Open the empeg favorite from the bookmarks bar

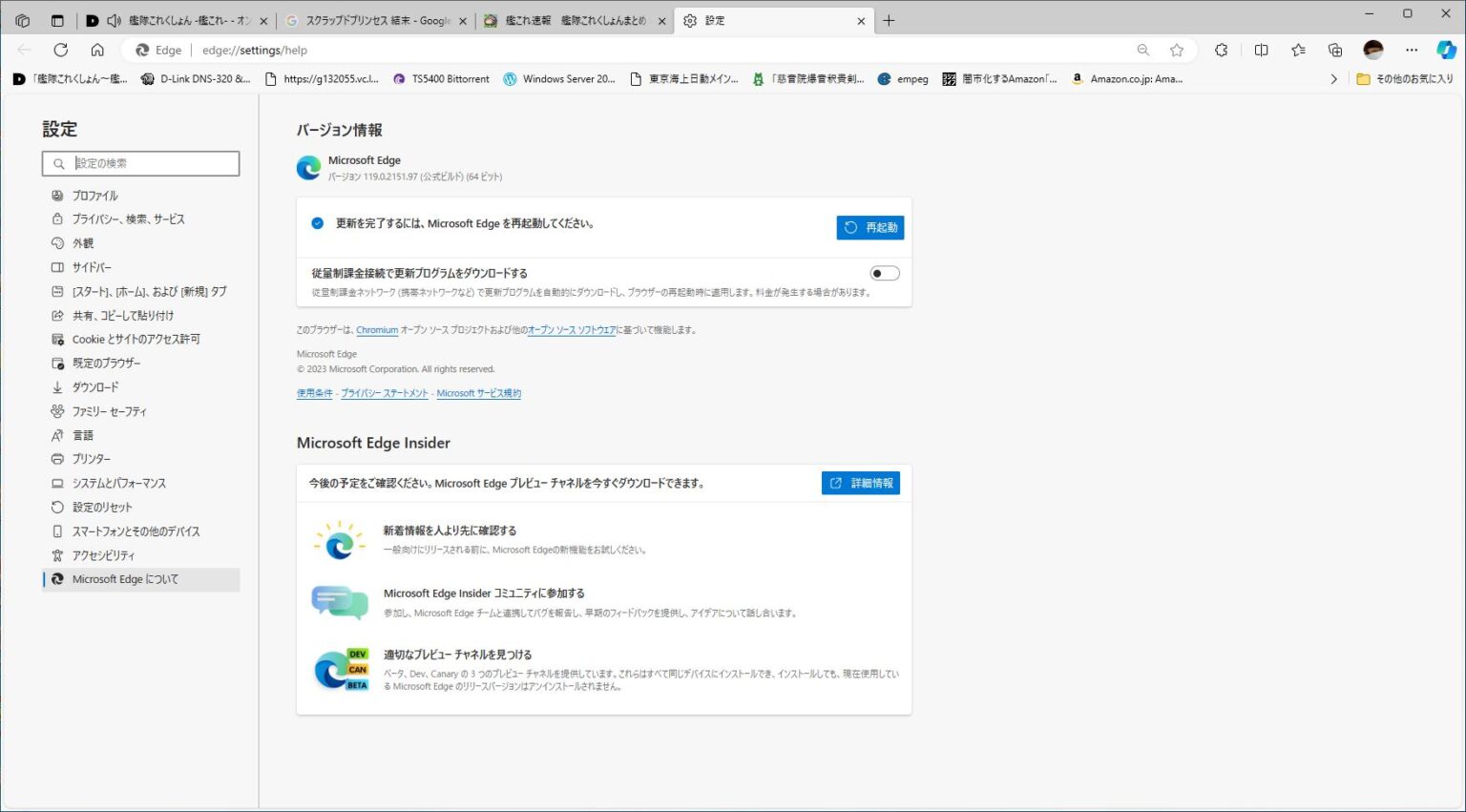(902, 79)
